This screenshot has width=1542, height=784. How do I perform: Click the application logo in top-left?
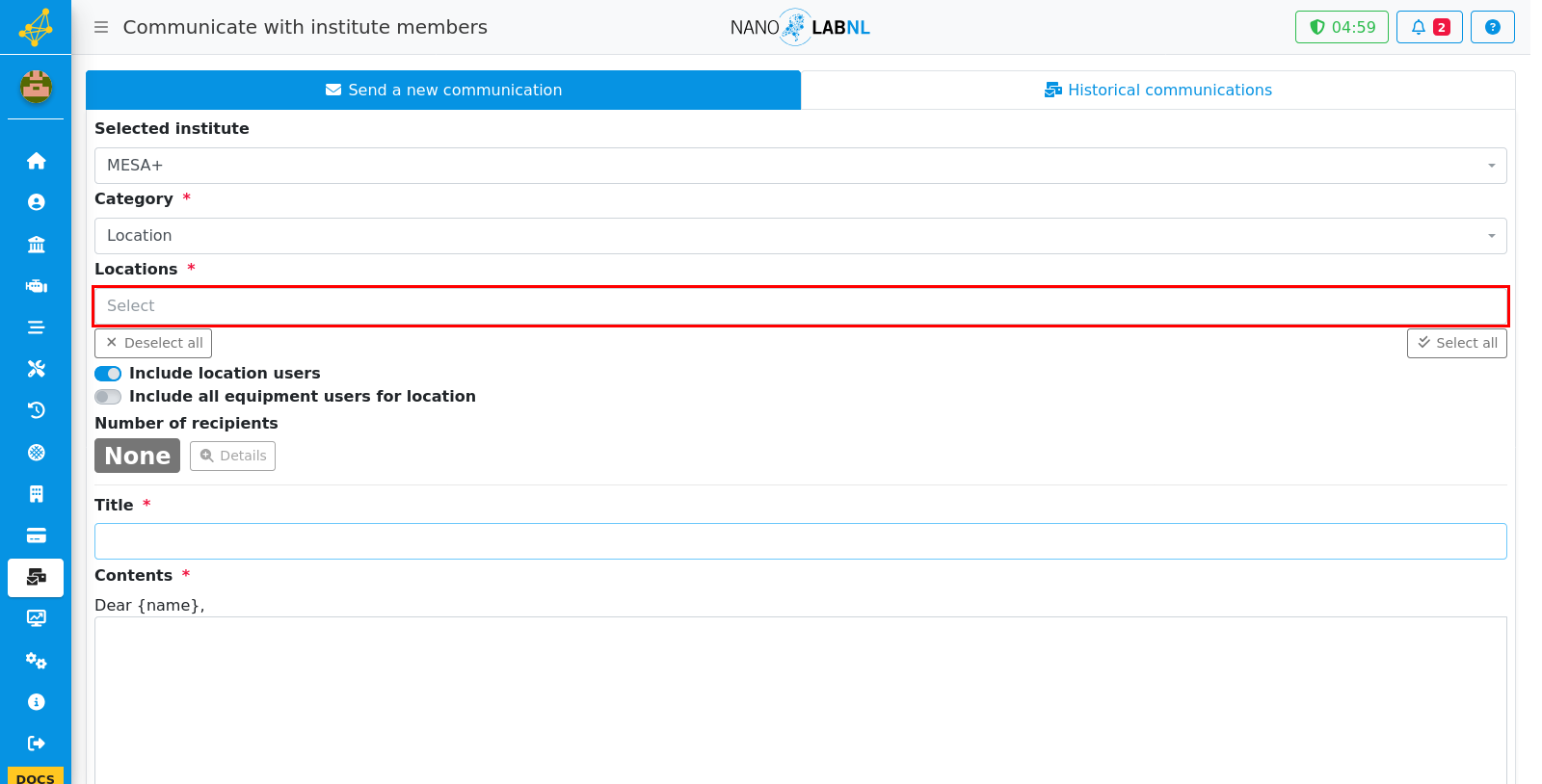click(x=36, y=27)
